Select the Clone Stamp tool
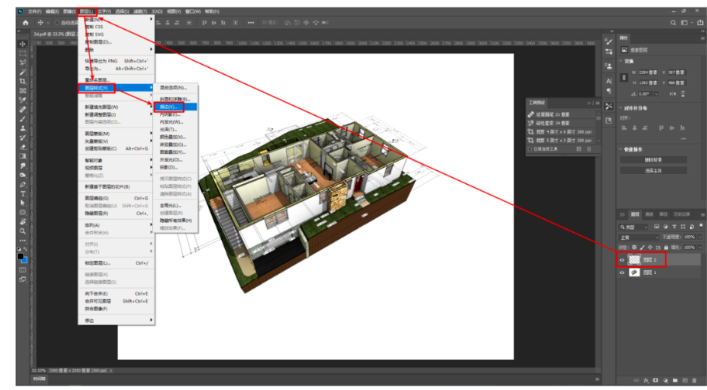 click(23, 128)
